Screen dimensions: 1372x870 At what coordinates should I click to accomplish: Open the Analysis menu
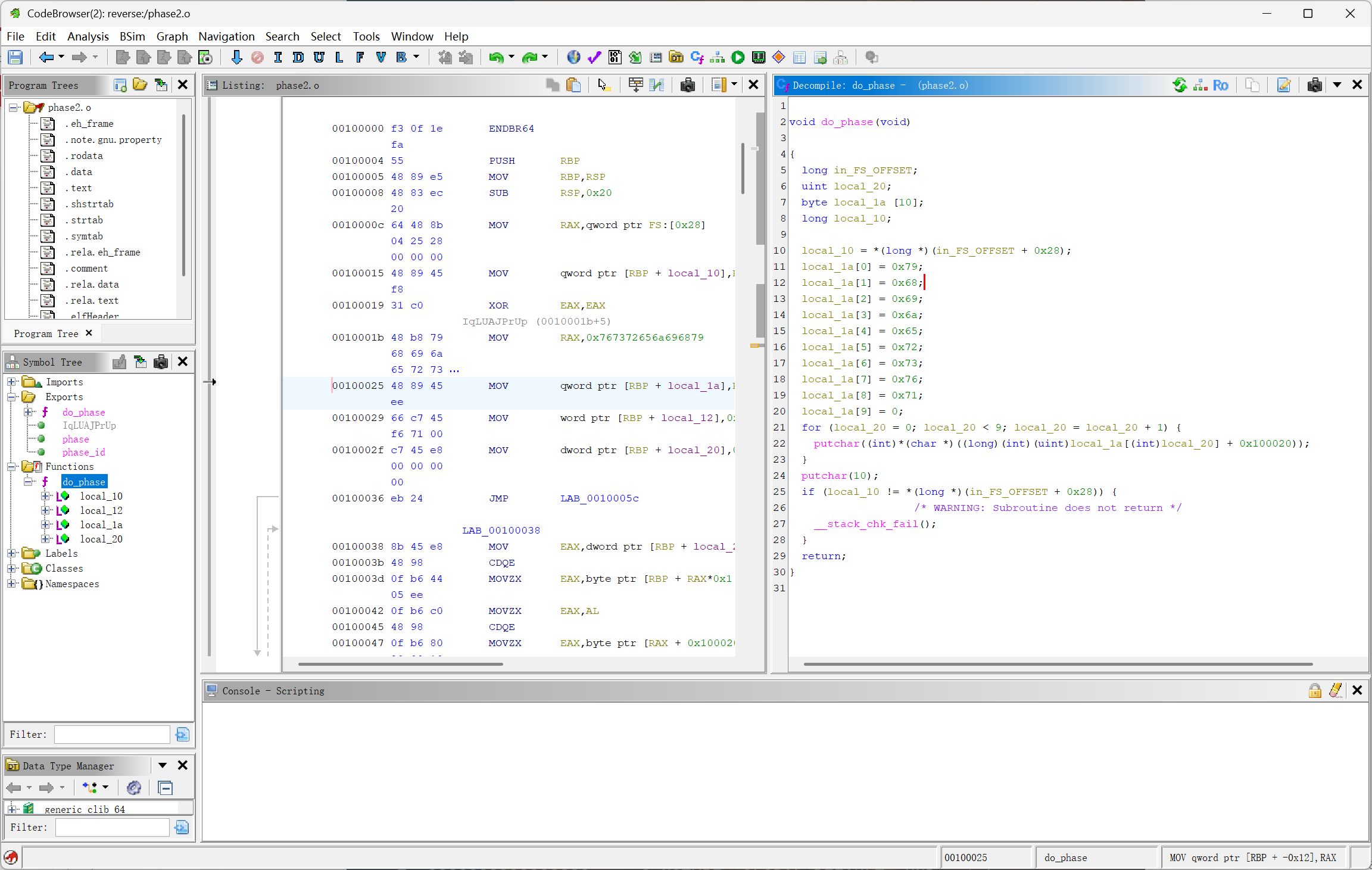click(88, 36)
